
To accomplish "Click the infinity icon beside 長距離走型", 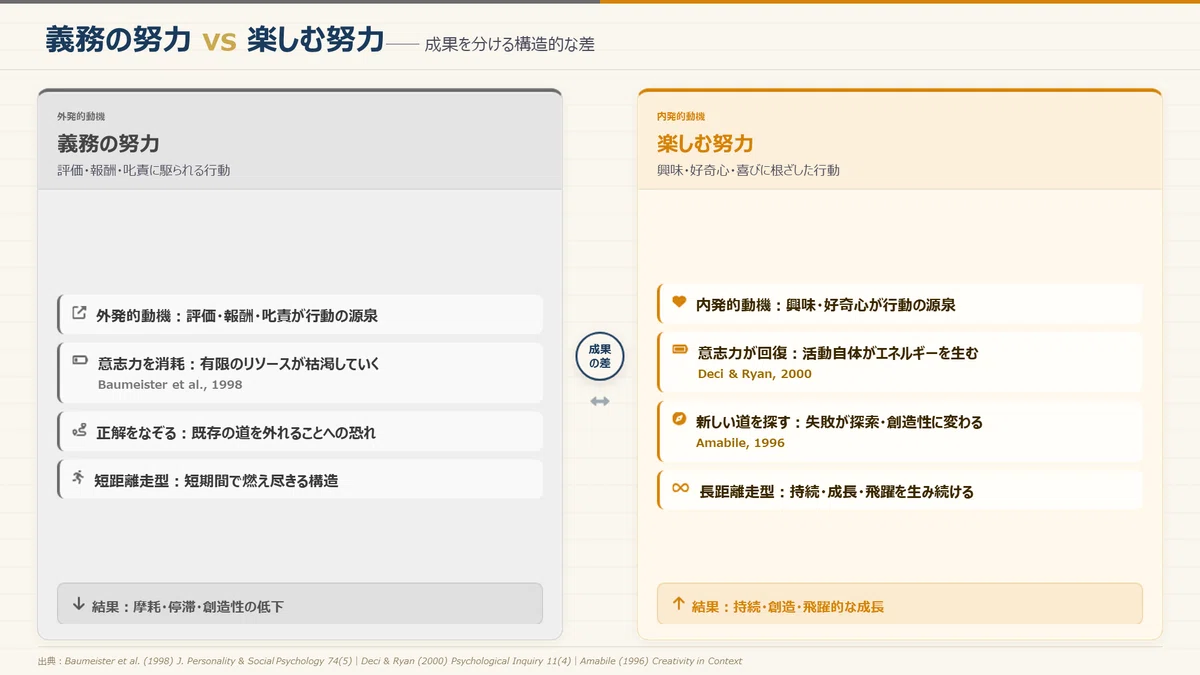I will tap(680, 488).
